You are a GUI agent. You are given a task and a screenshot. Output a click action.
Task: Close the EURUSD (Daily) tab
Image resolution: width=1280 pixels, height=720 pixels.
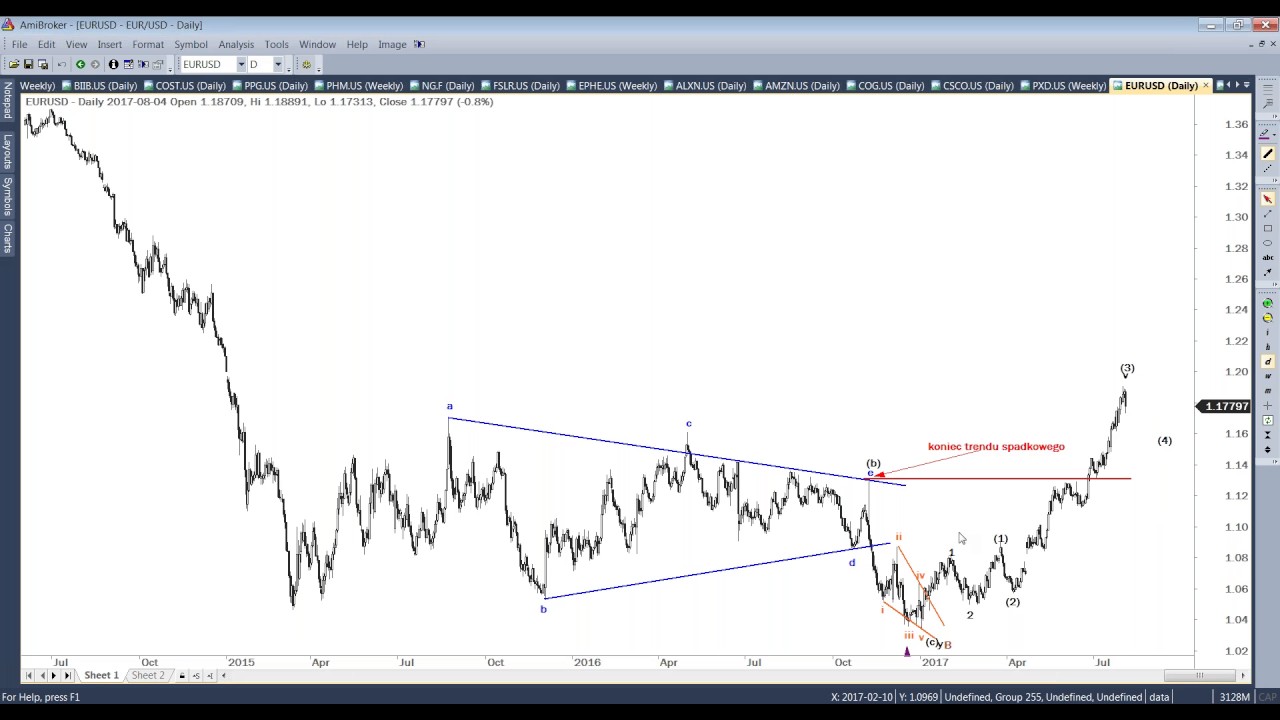tap(1206, 86)
